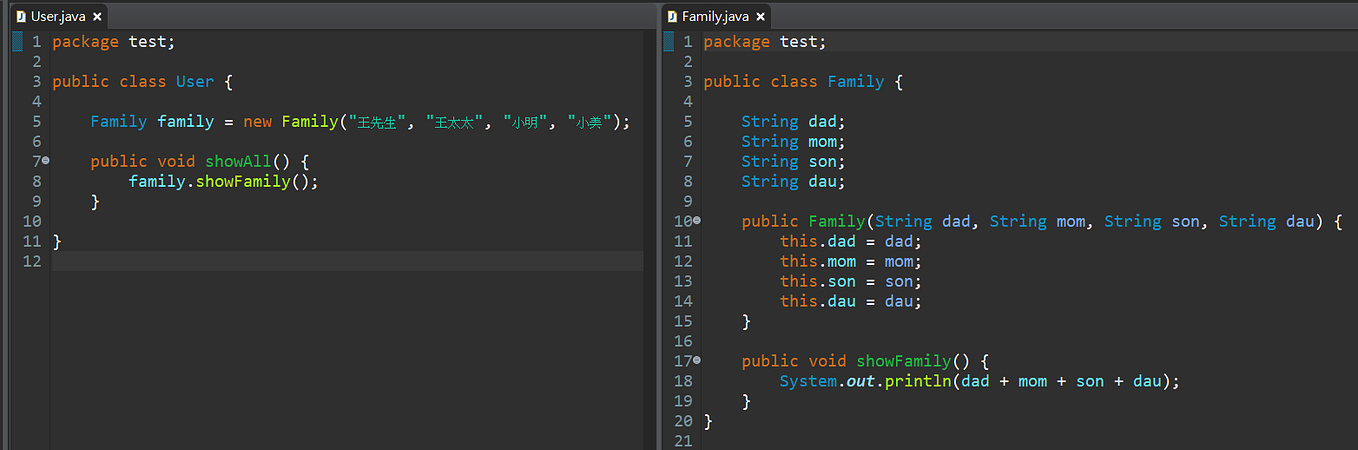The height and width of the screenshot is (450, 1358).
Task: Click the class name Family in 'public class Family'
Action: [x=856, y=82]
